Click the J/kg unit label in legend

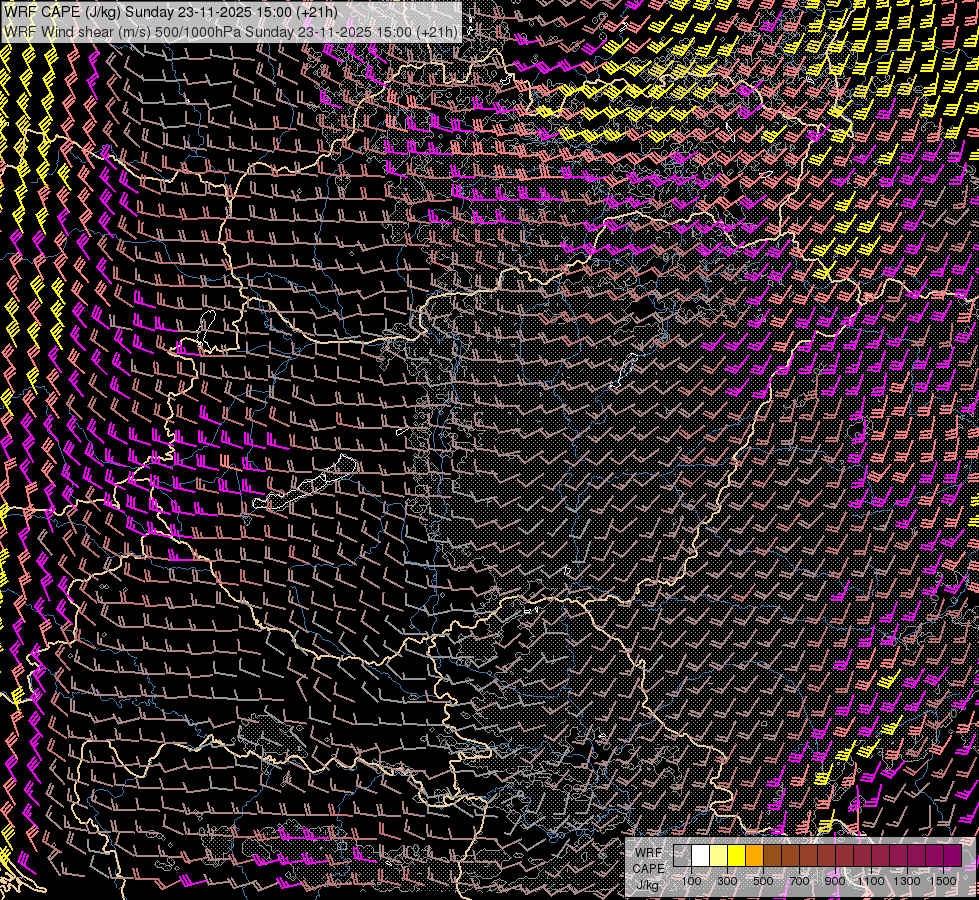tap(648, 885)
